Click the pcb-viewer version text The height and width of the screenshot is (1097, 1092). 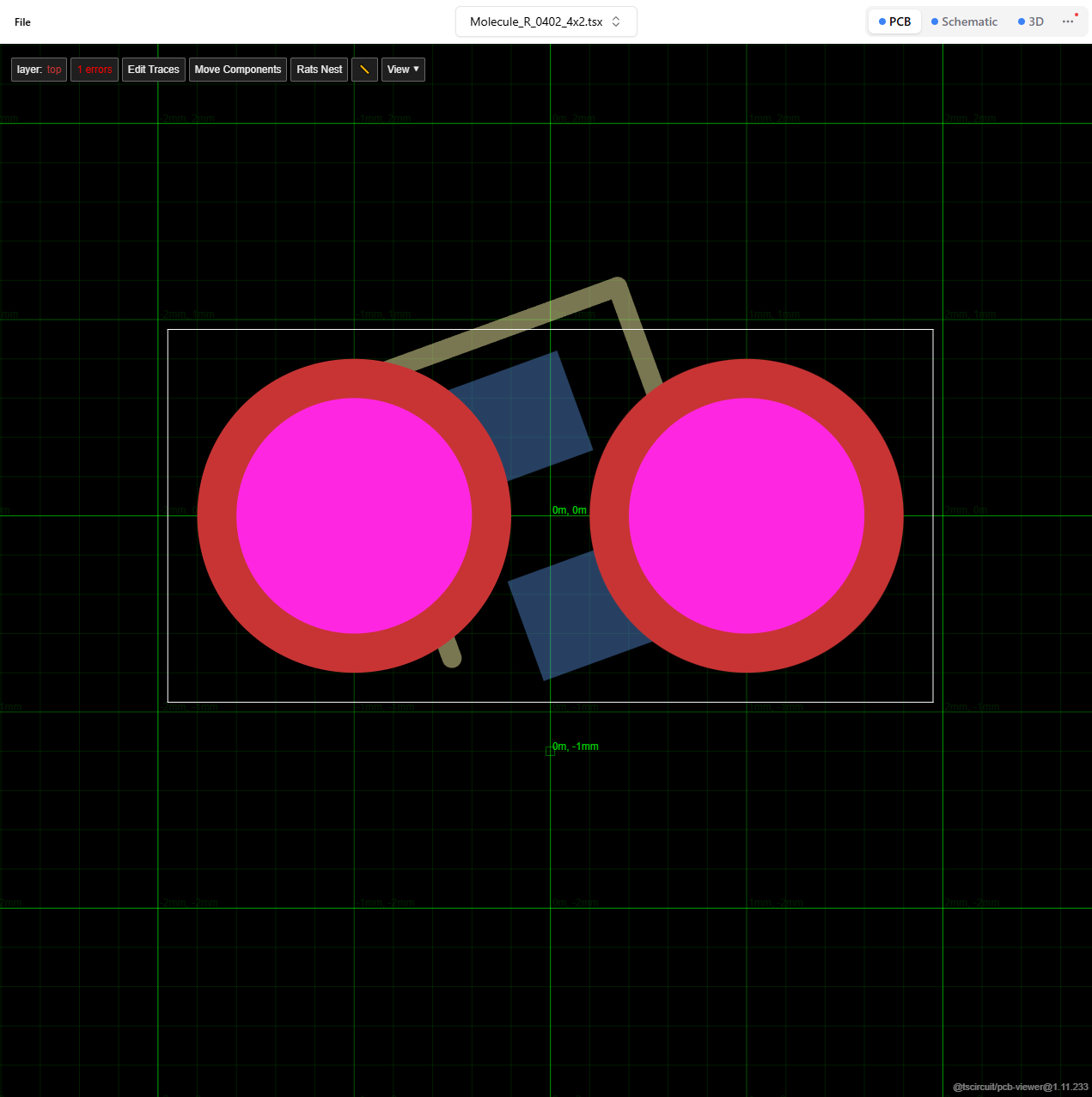click(x=1021, y=1087)
